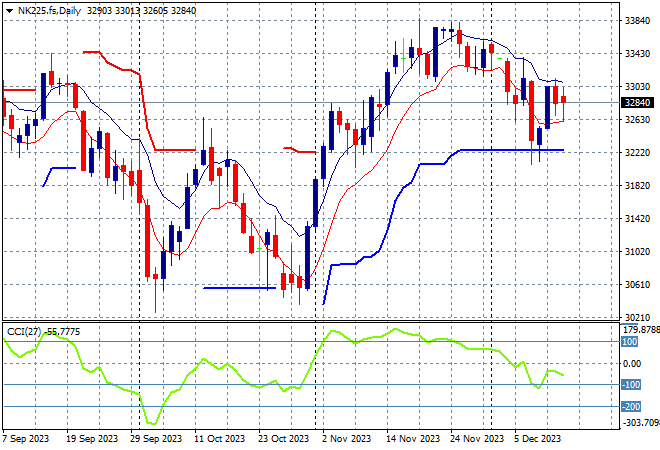Click the dropdown triangle beside NK225.fs,Daily
Screen dimensions: 660x450
9,9
